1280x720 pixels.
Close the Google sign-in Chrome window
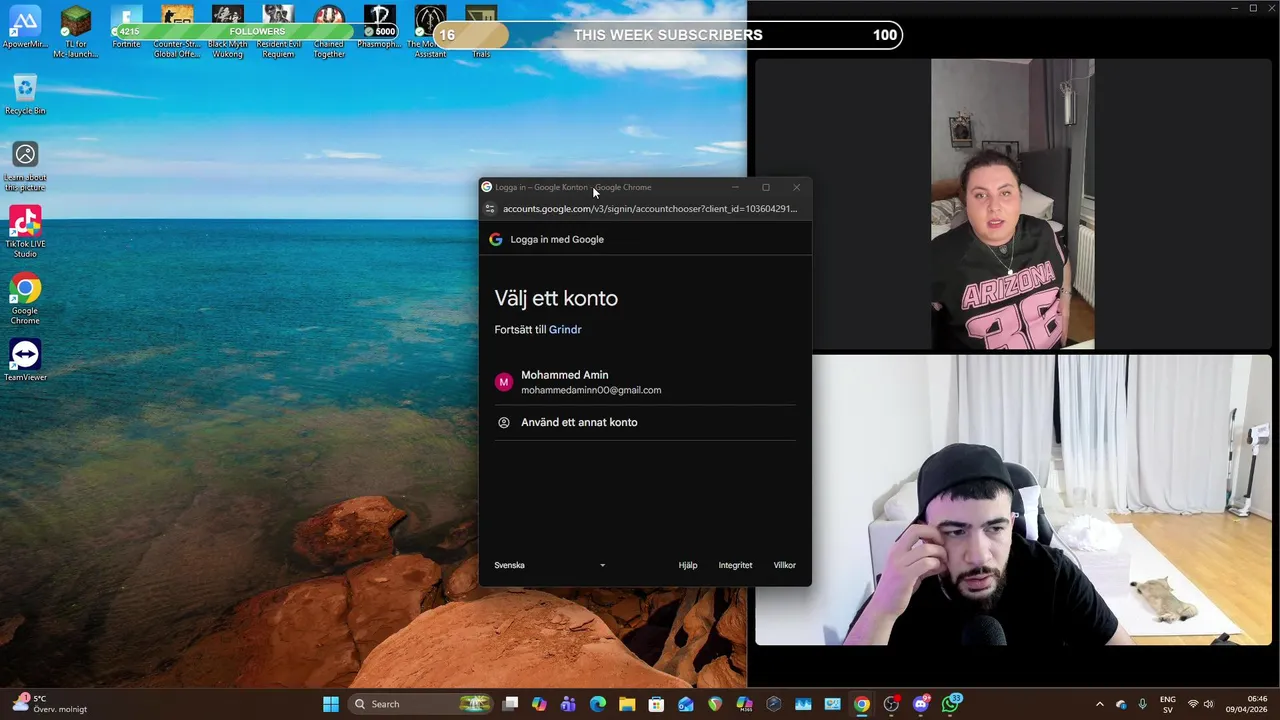797,187
